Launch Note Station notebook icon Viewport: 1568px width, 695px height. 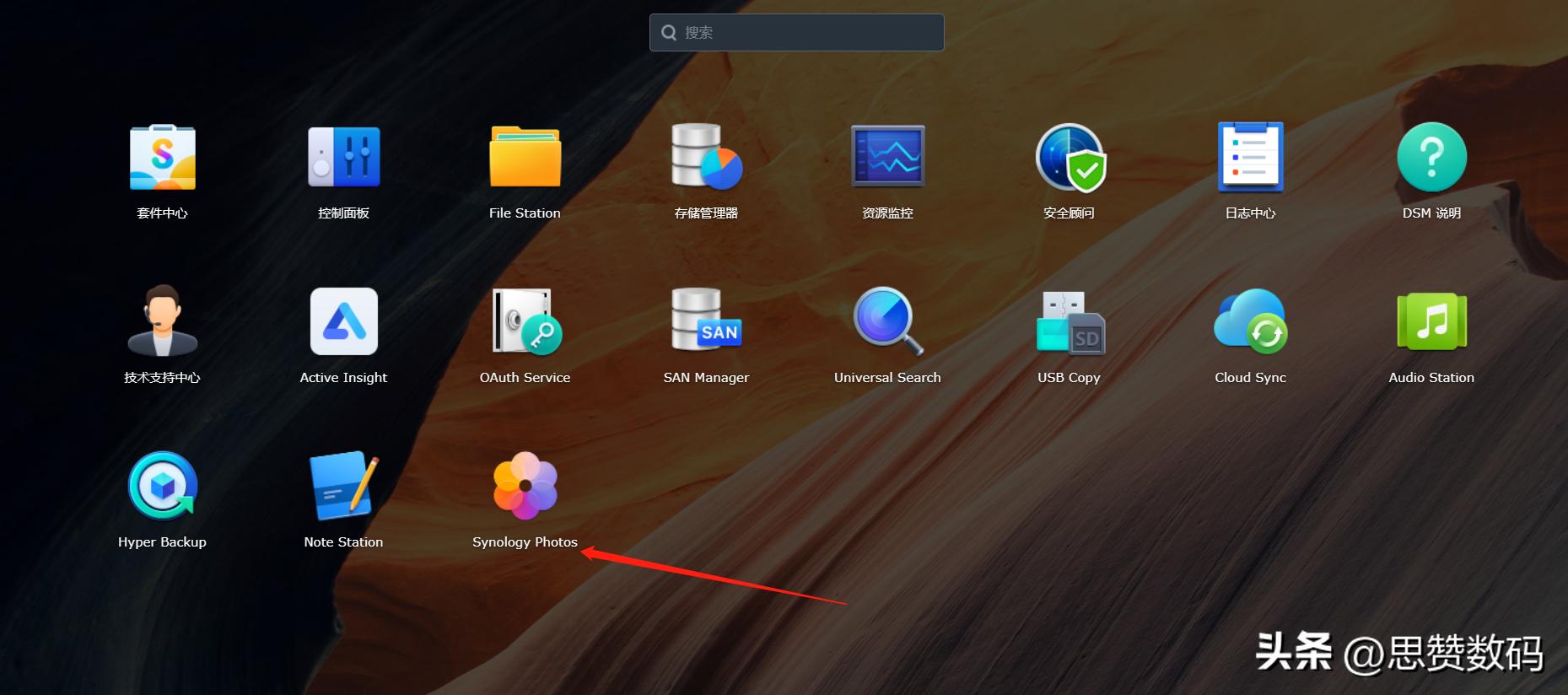(x=343, y=486)
